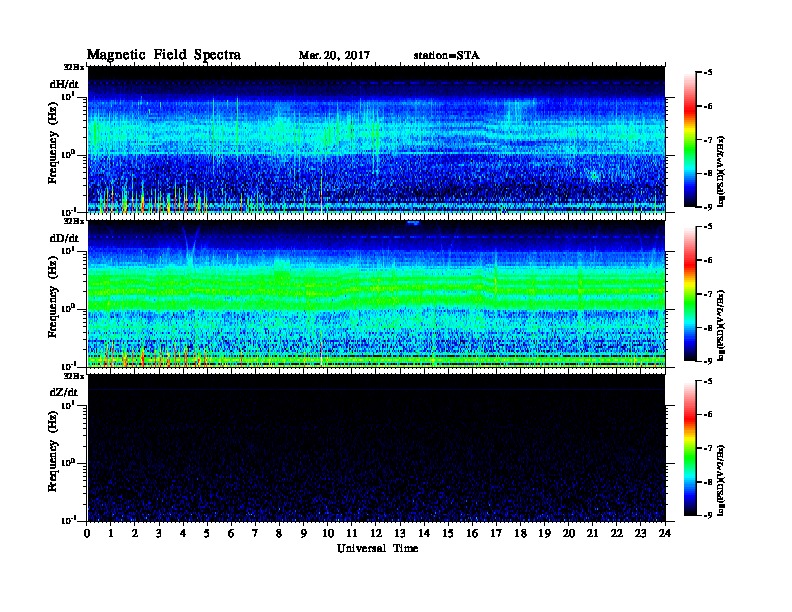Click hour 22 on the Universal Time axis
The image size is (792, 612).
coord(617,533)
